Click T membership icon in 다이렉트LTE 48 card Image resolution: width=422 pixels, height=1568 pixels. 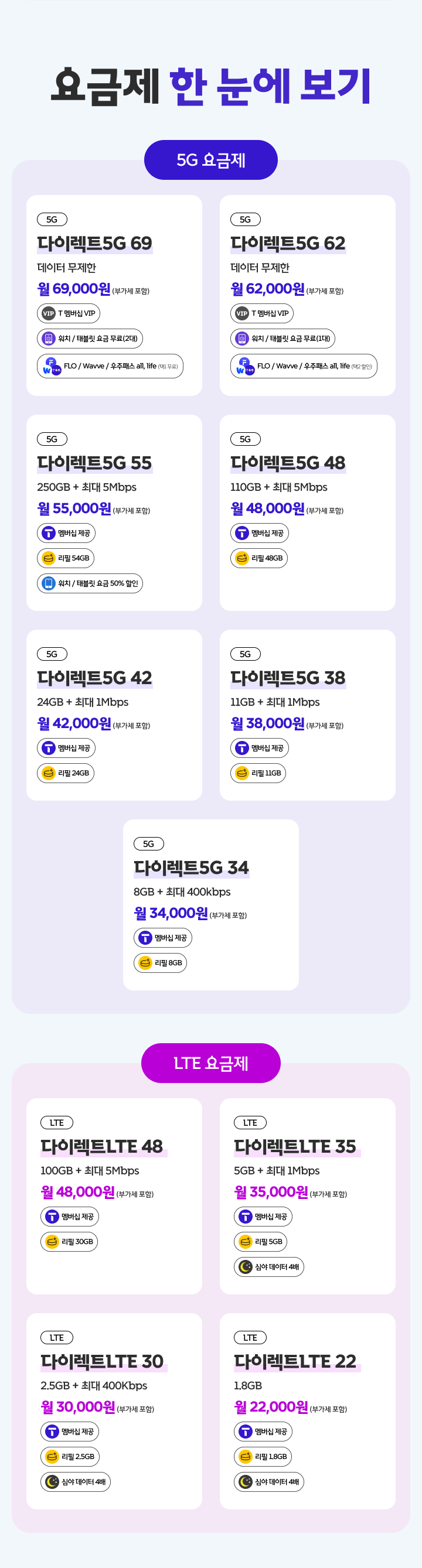tap(52, 1217)
